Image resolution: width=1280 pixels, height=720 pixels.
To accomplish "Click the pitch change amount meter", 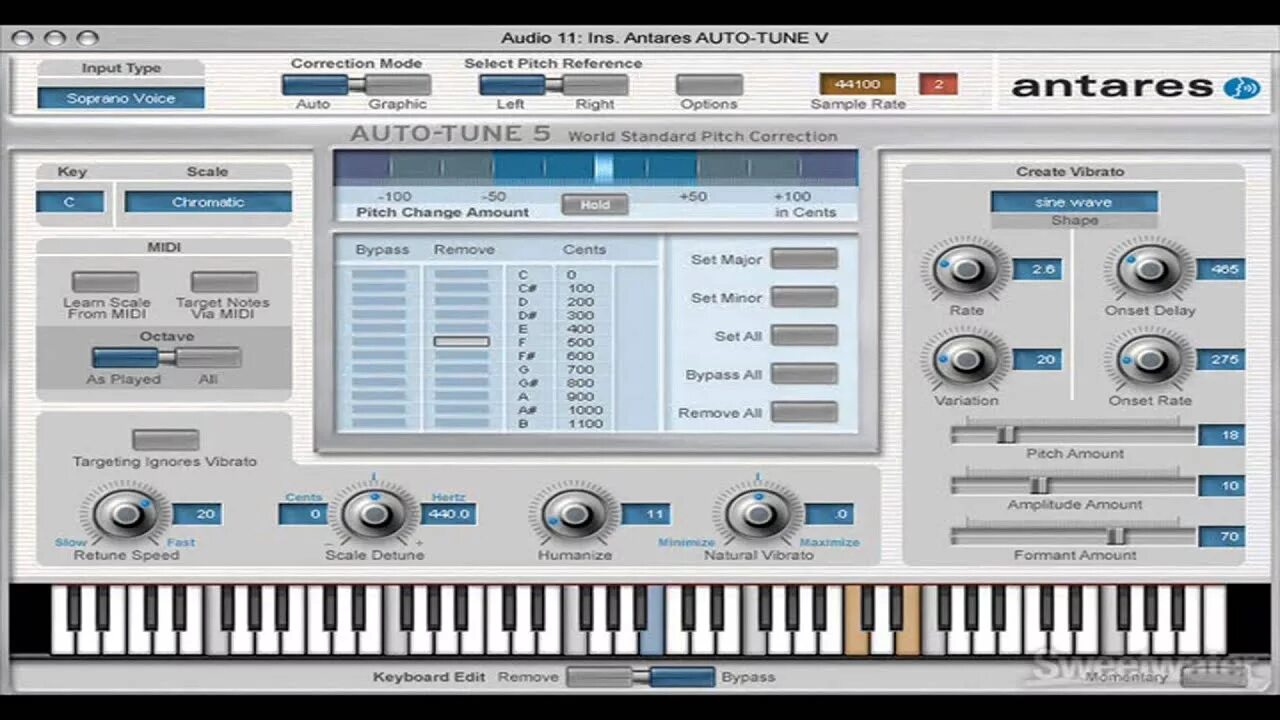I will pyautogui.click(x=596, y=166).
